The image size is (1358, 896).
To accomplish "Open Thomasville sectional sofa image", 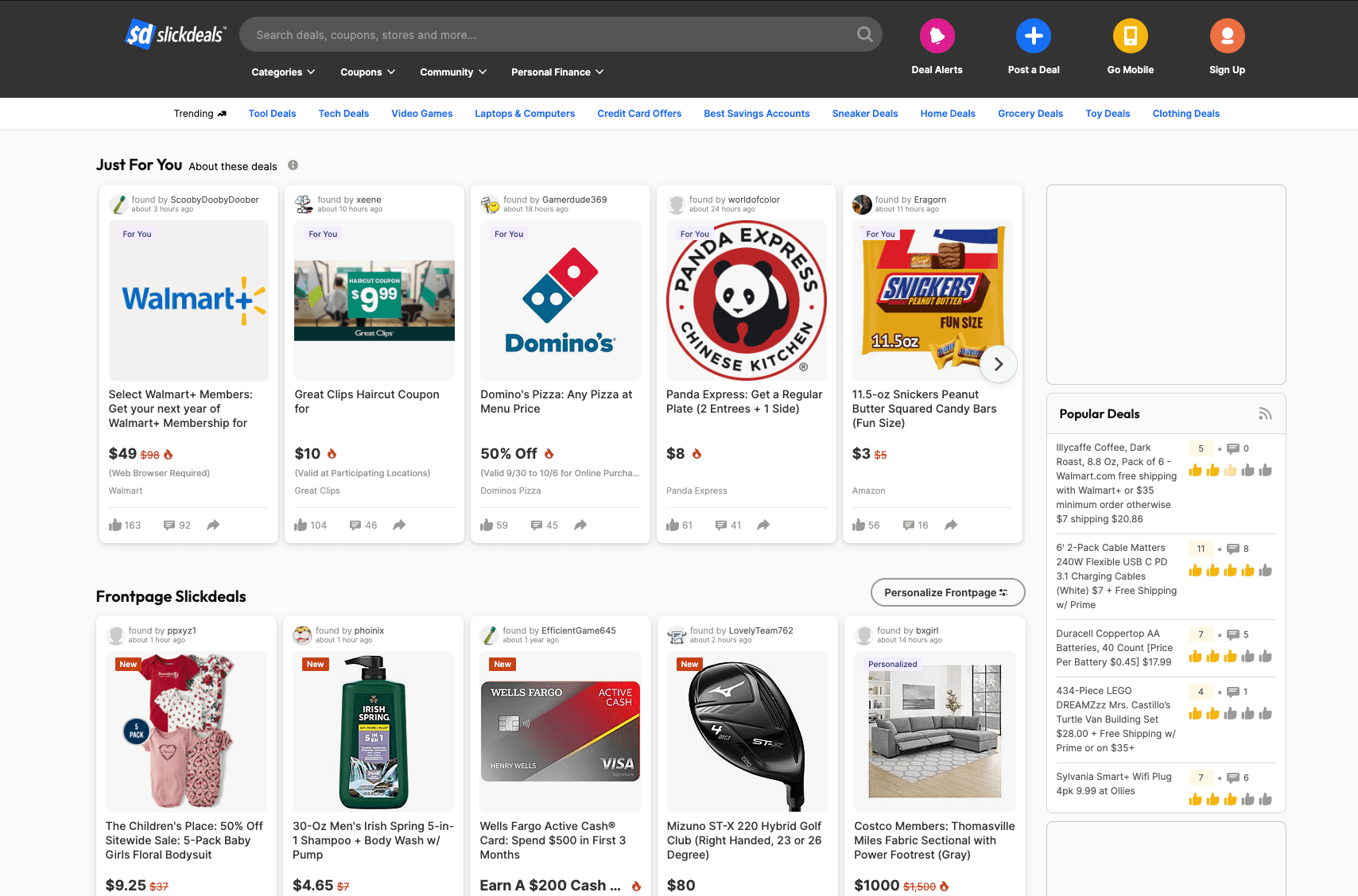I will point(935,731).
